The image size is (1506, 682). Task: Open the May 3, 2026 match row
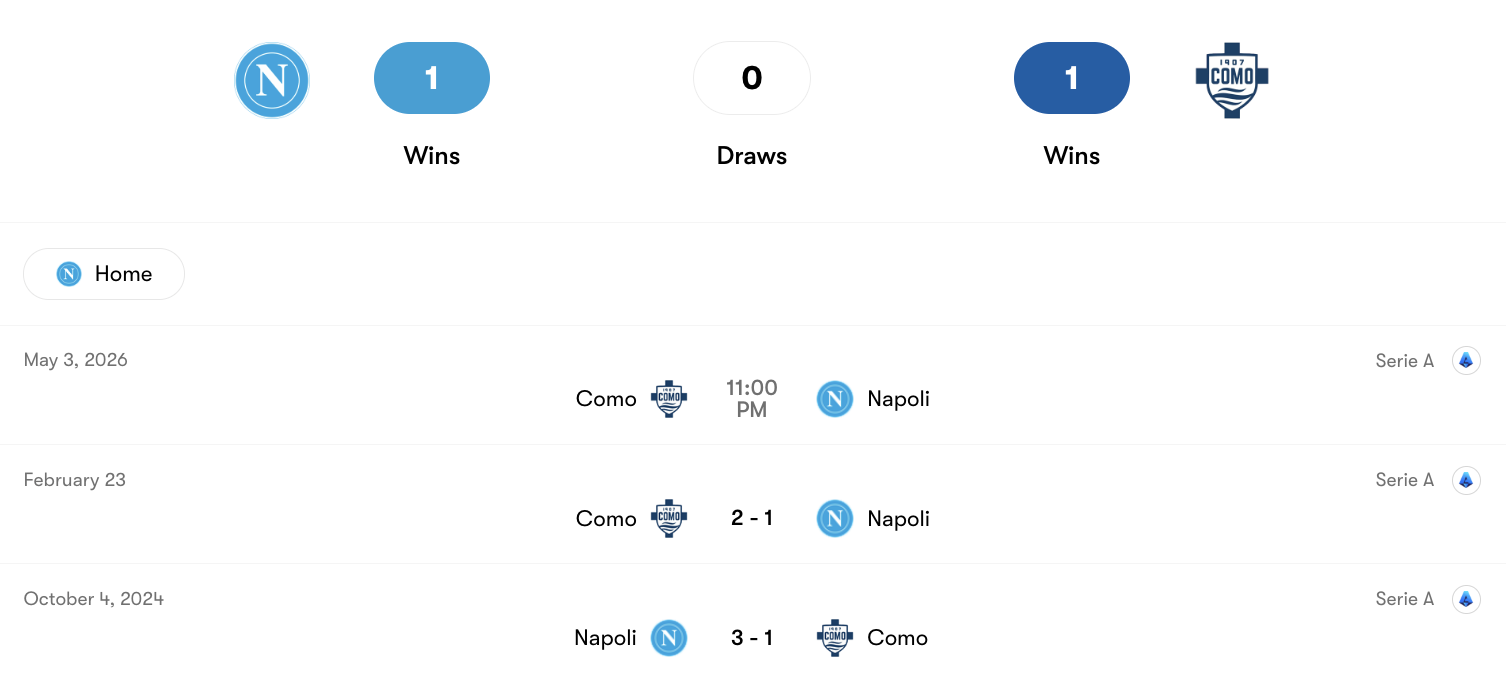752,385
